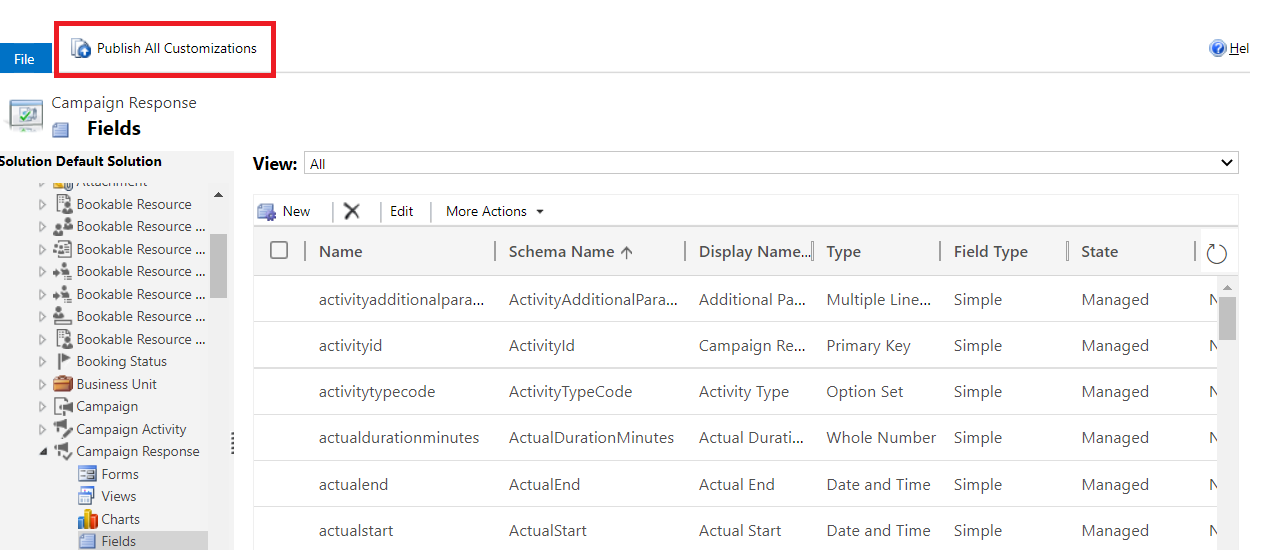The image size is (1286, 550).
Task: Select the lowercase activitytypecode name cell
Action: [x=377, y=391]
